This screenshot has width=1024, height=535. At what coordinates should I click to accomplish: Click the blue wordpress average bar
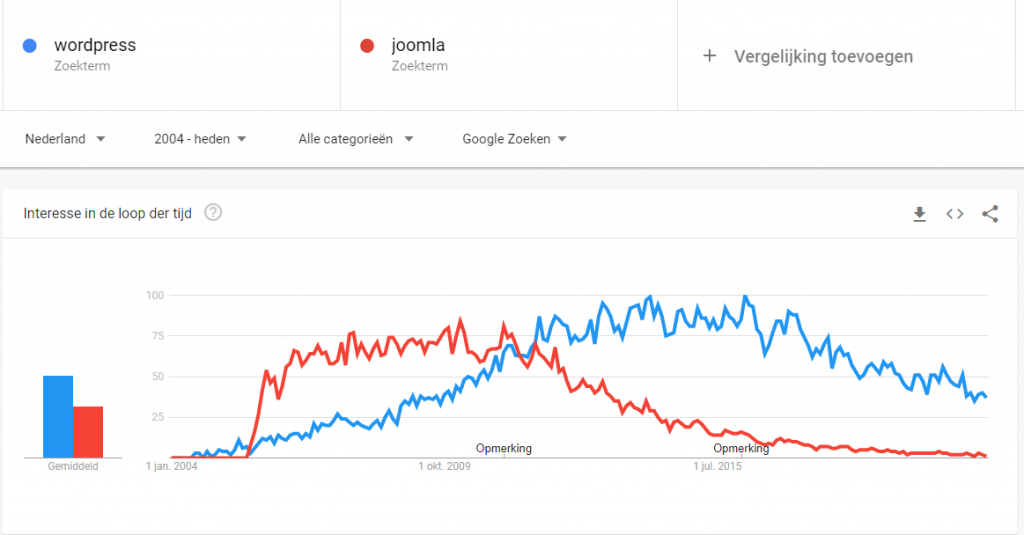tap(58, 417)
